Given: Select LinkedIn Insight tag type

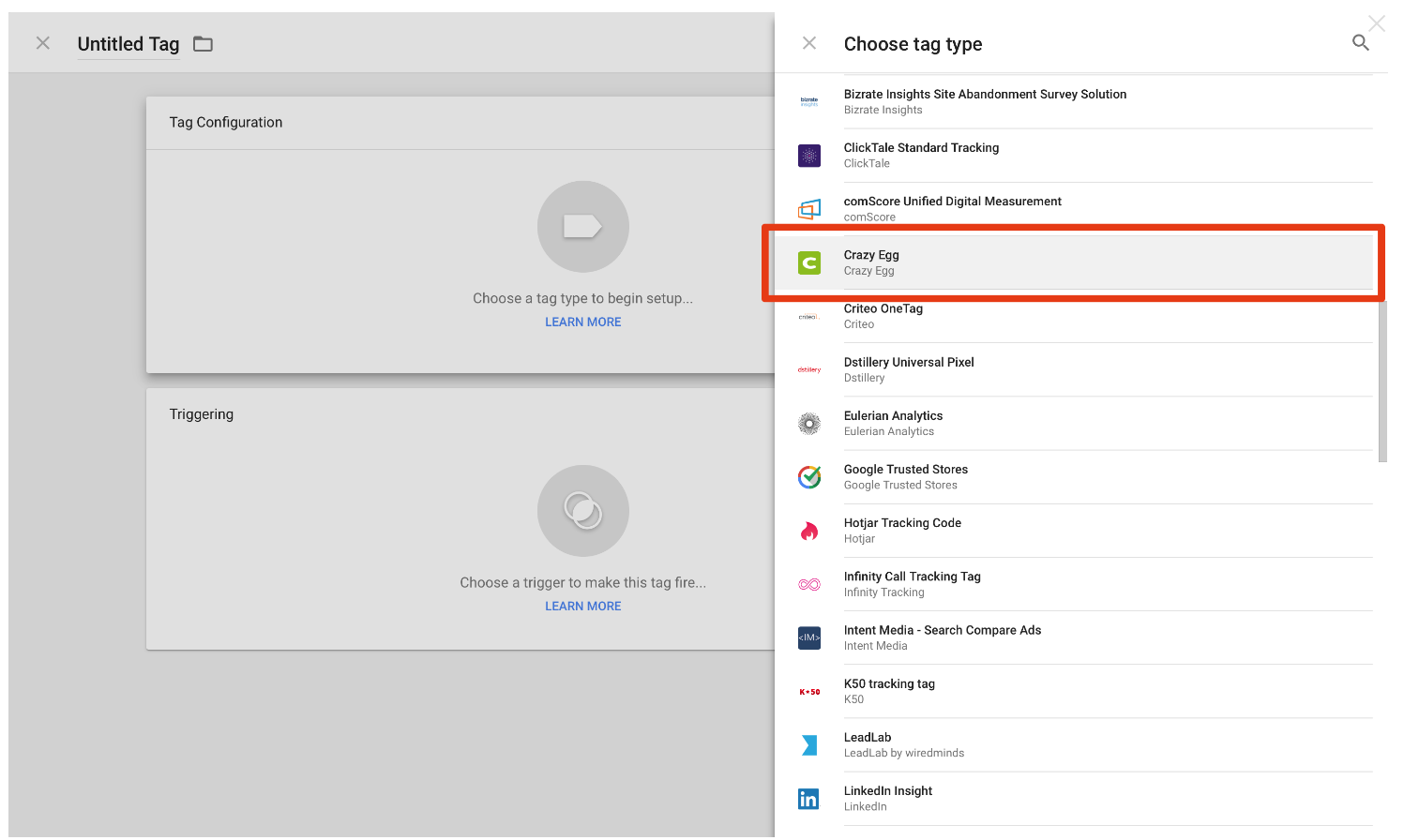Looking at the screenshot, I should tap(1074, 799).
